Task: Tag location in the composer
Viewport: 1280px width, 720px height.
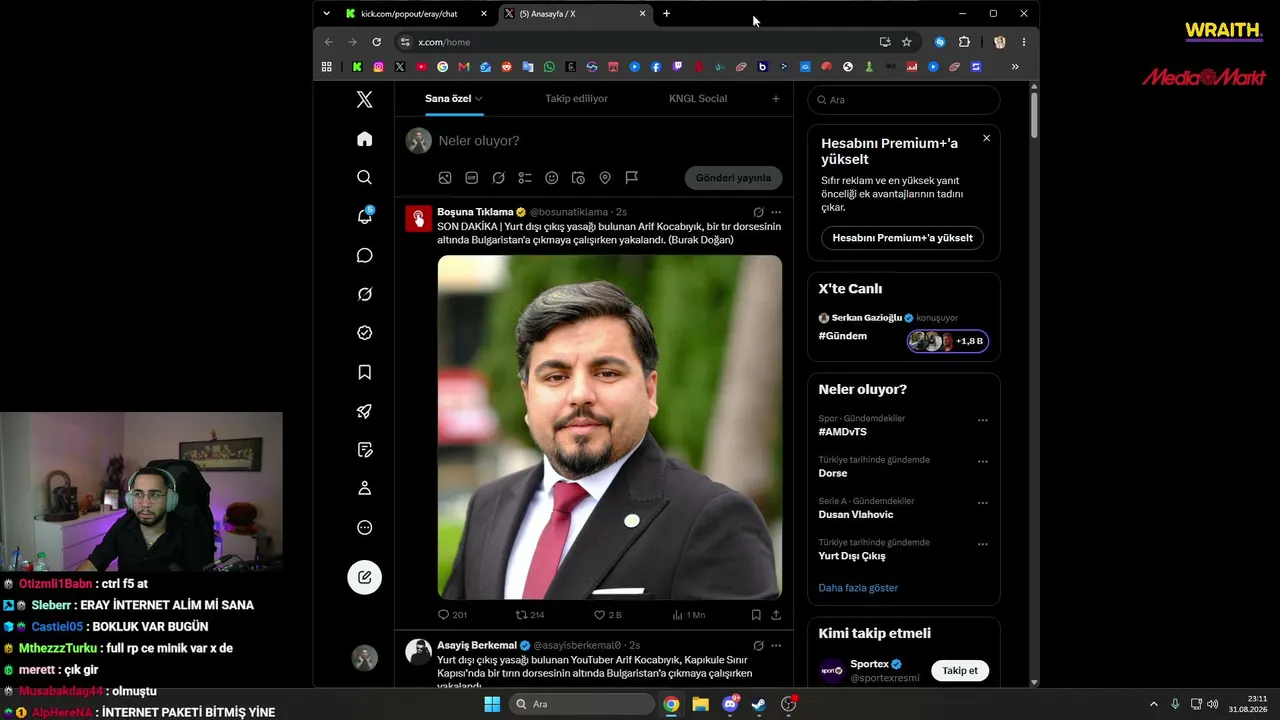Action: point(605,178)
